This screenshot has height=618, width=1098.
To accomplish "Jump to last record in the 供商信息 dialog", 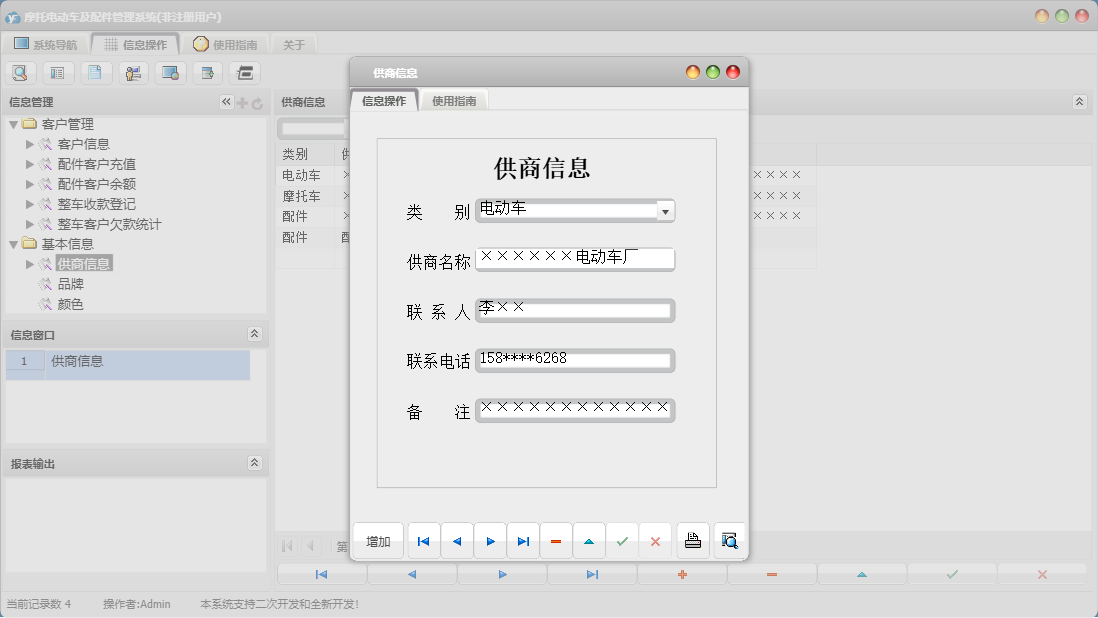I will click(523, 541).
